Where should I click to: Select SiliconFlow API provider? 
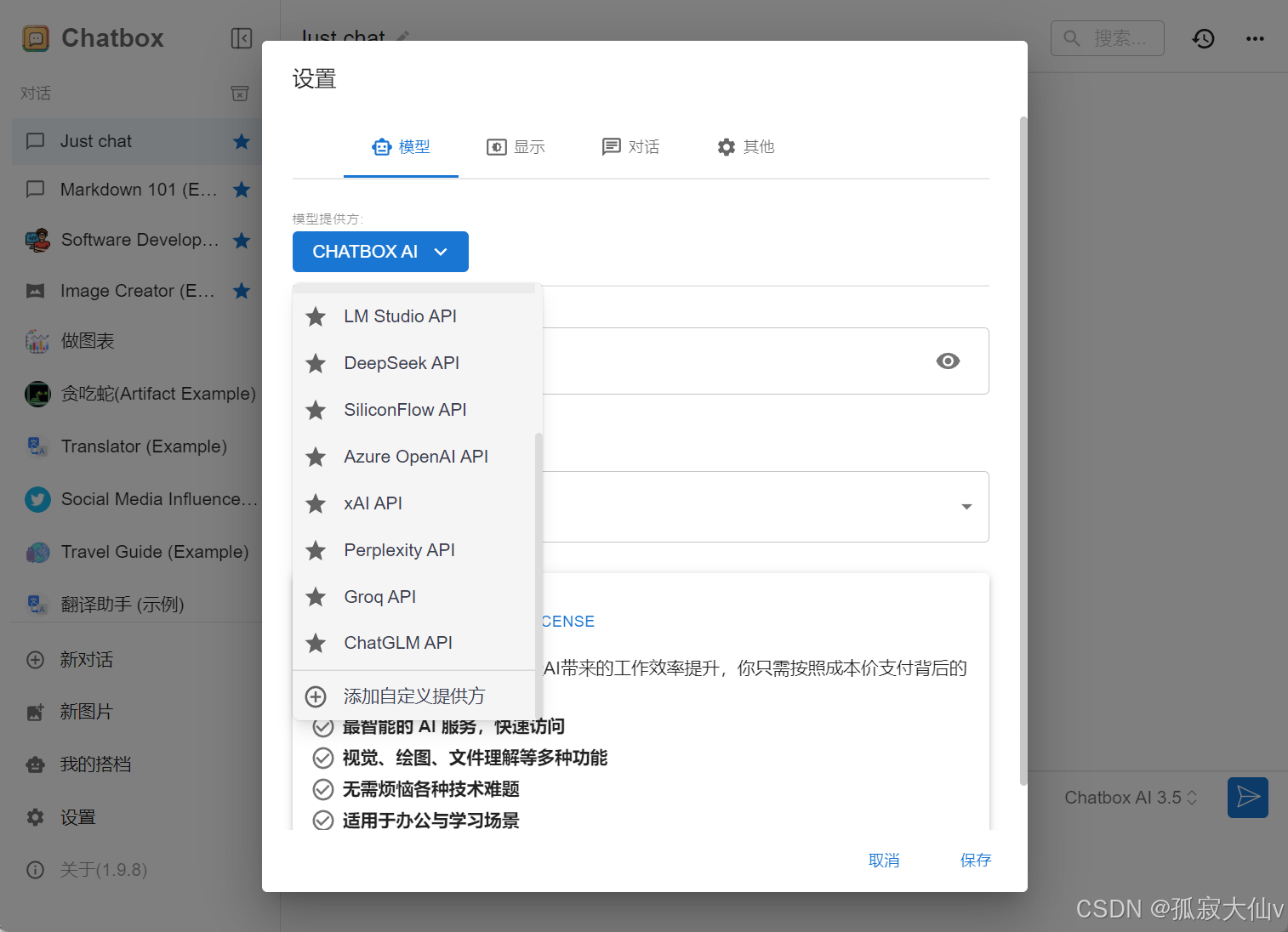(413, 410)
